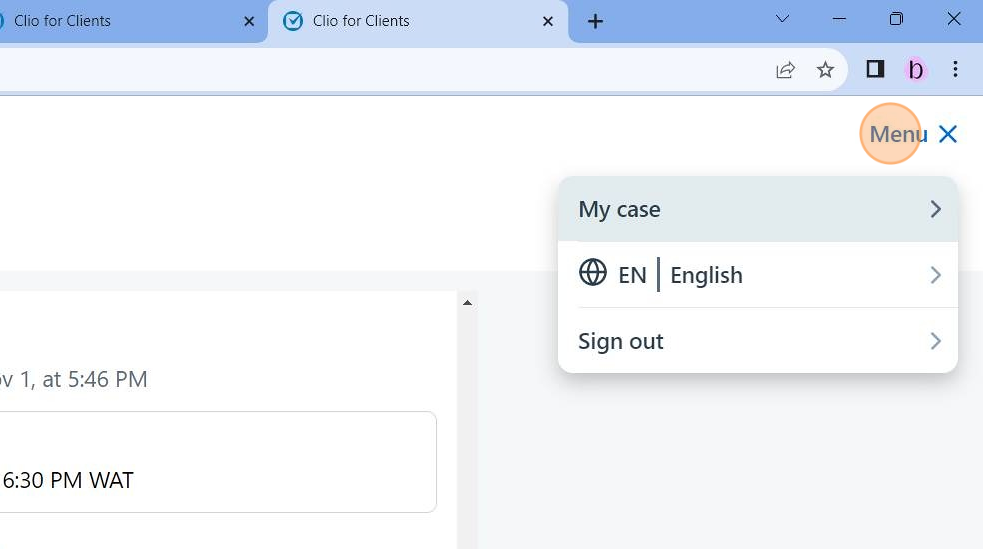Click the Clio checkmark favicon on active tab
Image resolution: width=983 pixels, height=549 pixels.
click(x=293, y=21)
